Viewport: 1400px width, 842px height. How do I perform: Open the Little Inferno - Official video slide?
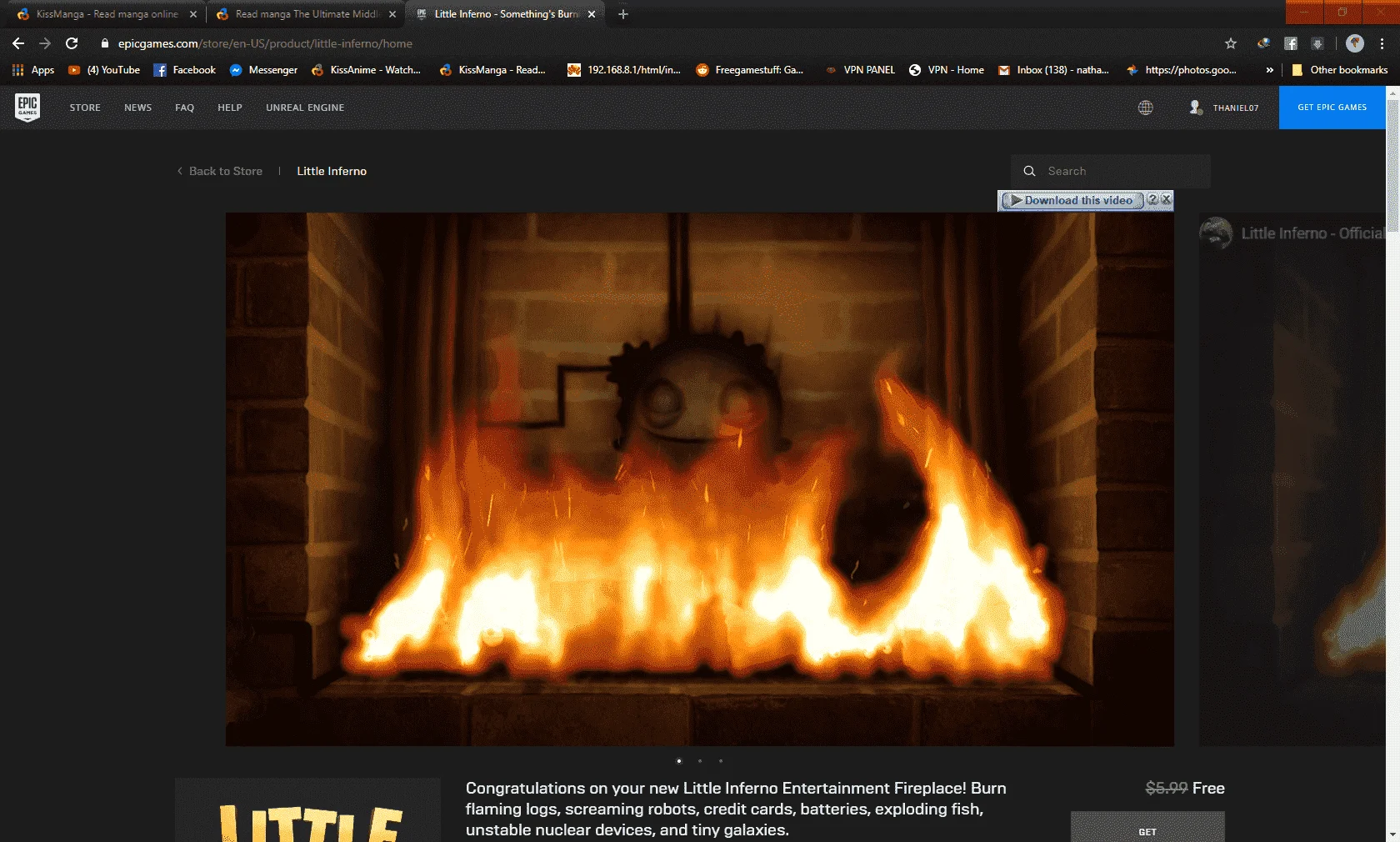1292,479
